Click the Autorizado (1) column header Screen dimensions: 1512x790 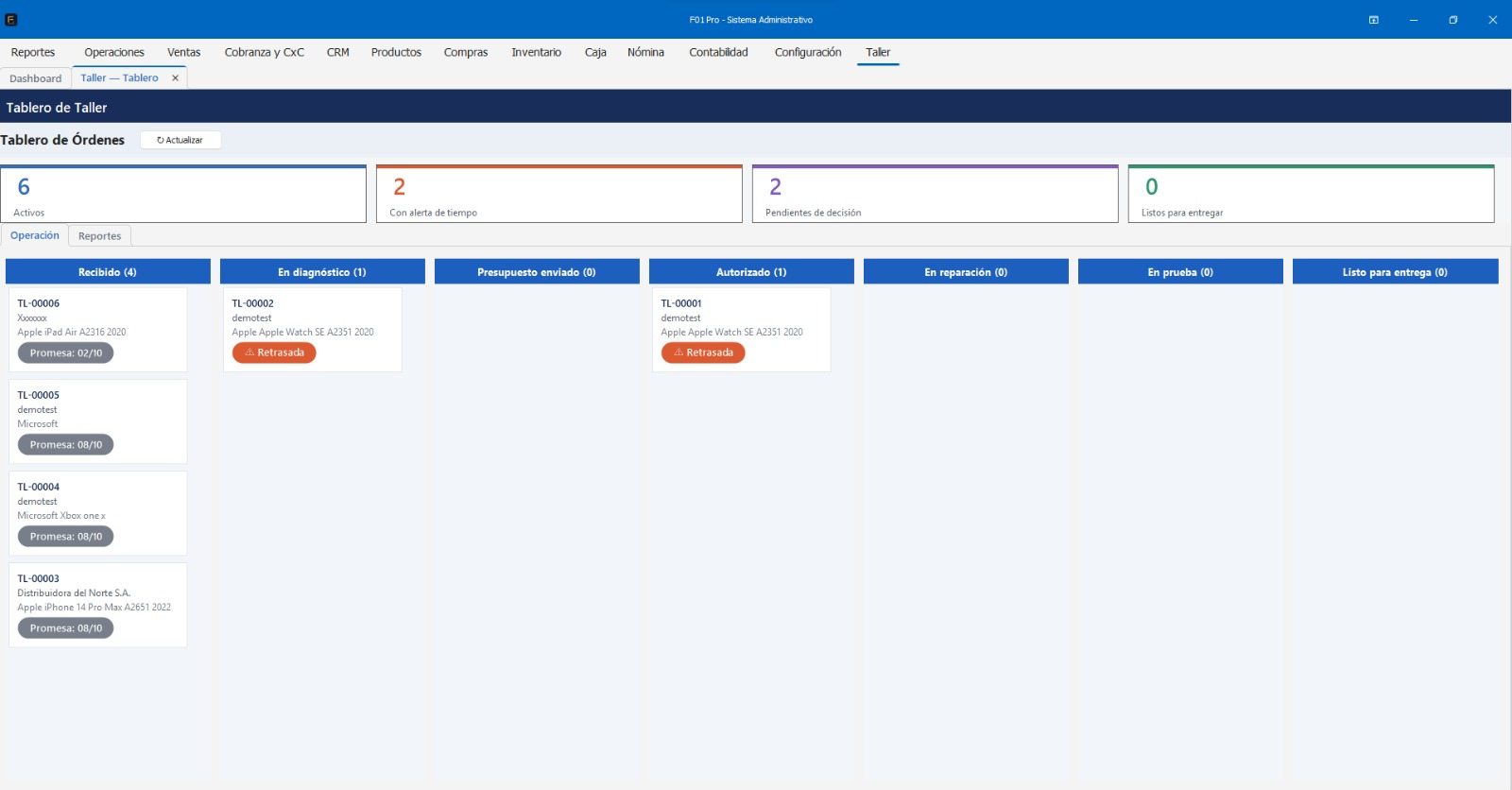(x=751, y=272)
